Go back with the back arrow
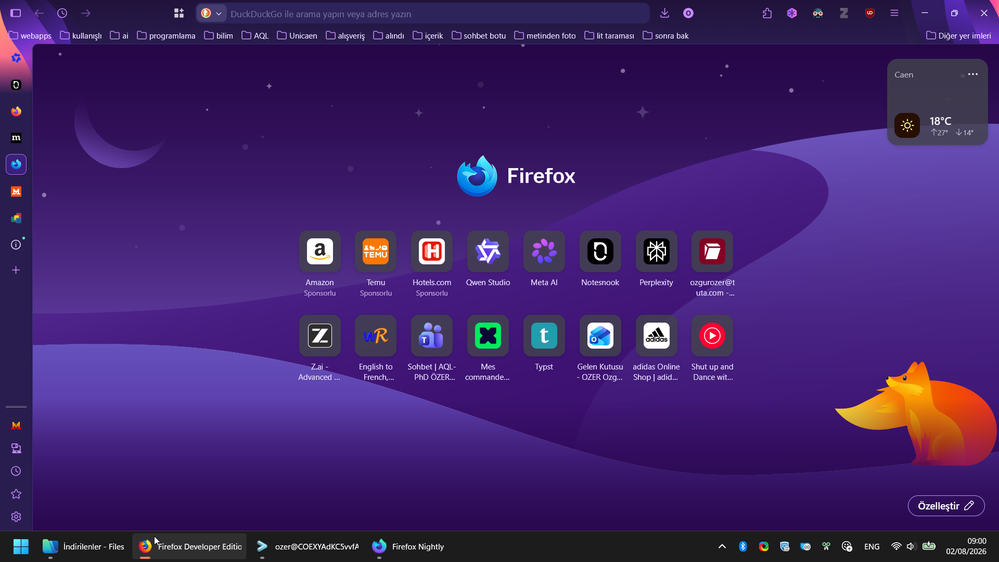 point(39,13)
